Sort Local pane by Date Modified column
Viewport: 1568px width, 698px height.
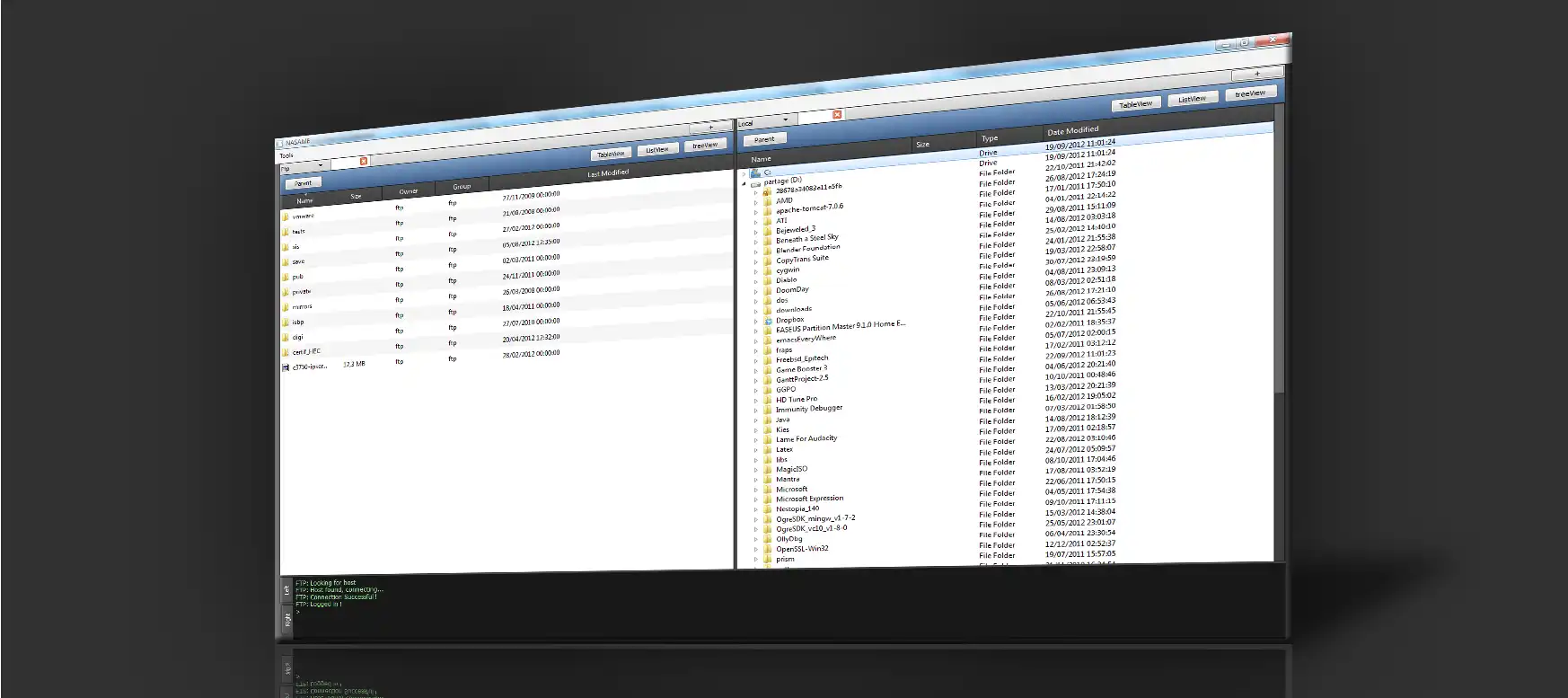(x=1072, y=131)
